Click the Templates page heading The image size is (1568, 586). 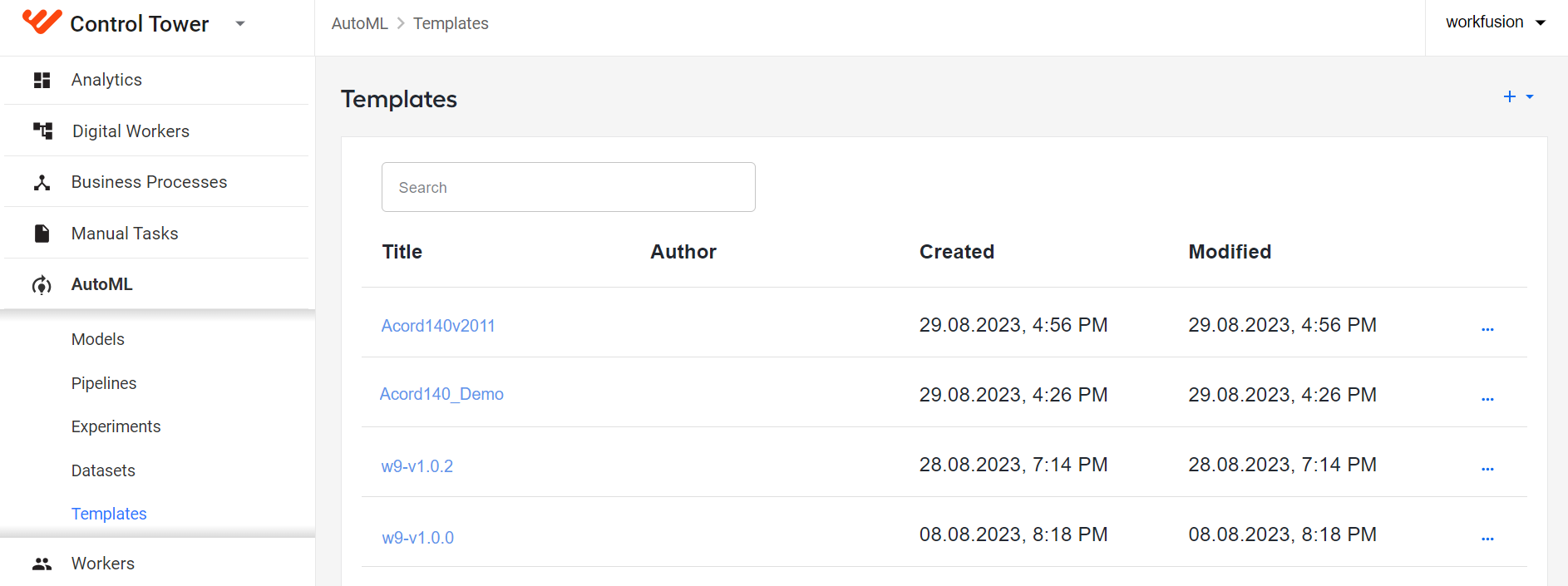(x=399, y=99)
